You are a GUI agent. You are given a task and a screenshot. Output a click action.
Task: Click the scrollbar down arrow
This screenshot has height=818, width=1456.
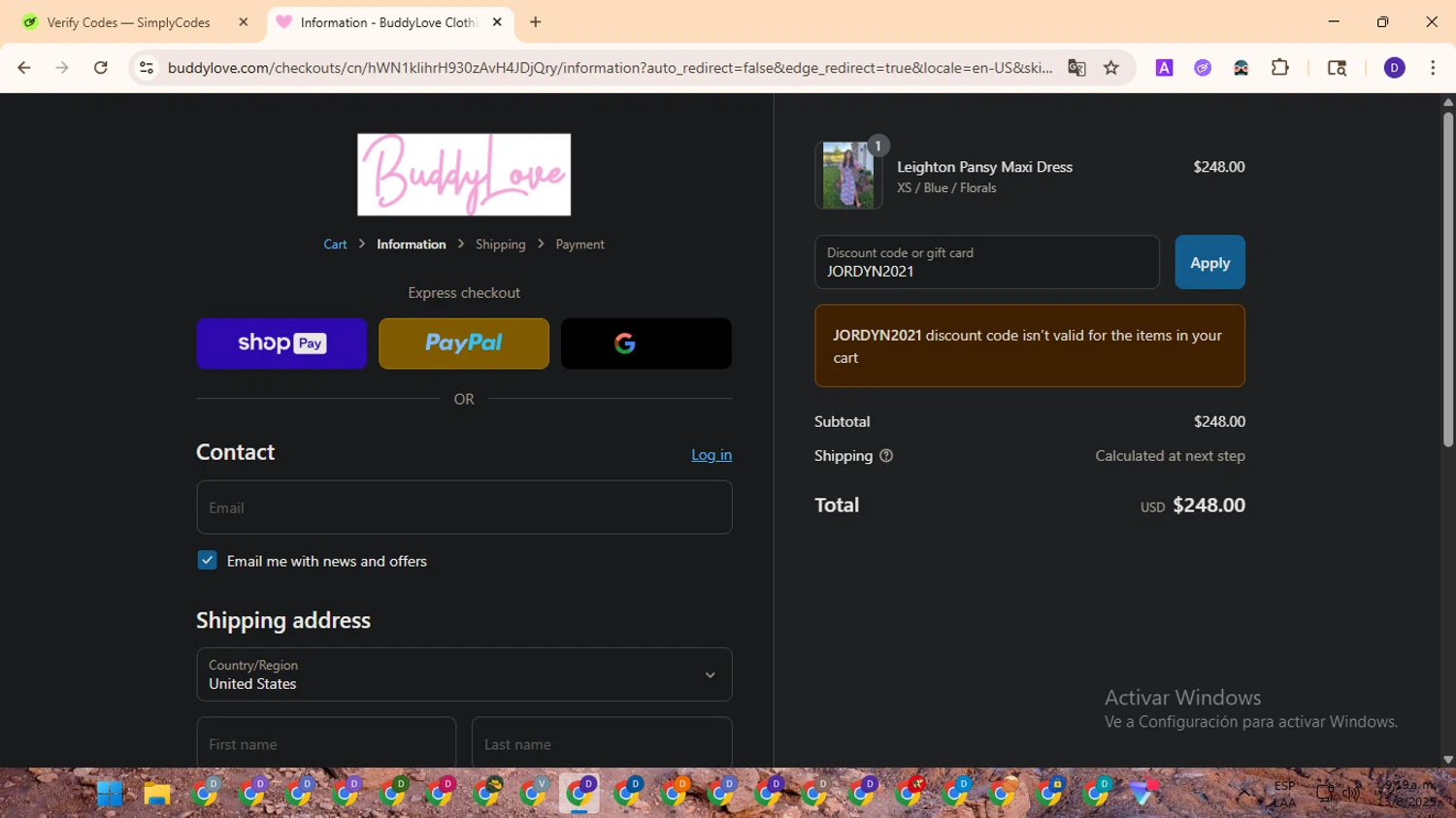click(1447, 760)
